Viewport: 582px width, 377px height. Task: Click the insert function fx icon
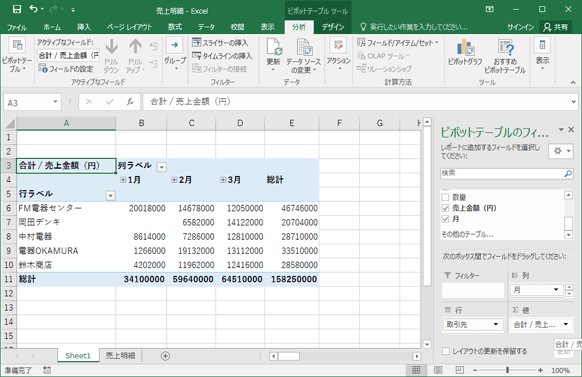[130, 102]
